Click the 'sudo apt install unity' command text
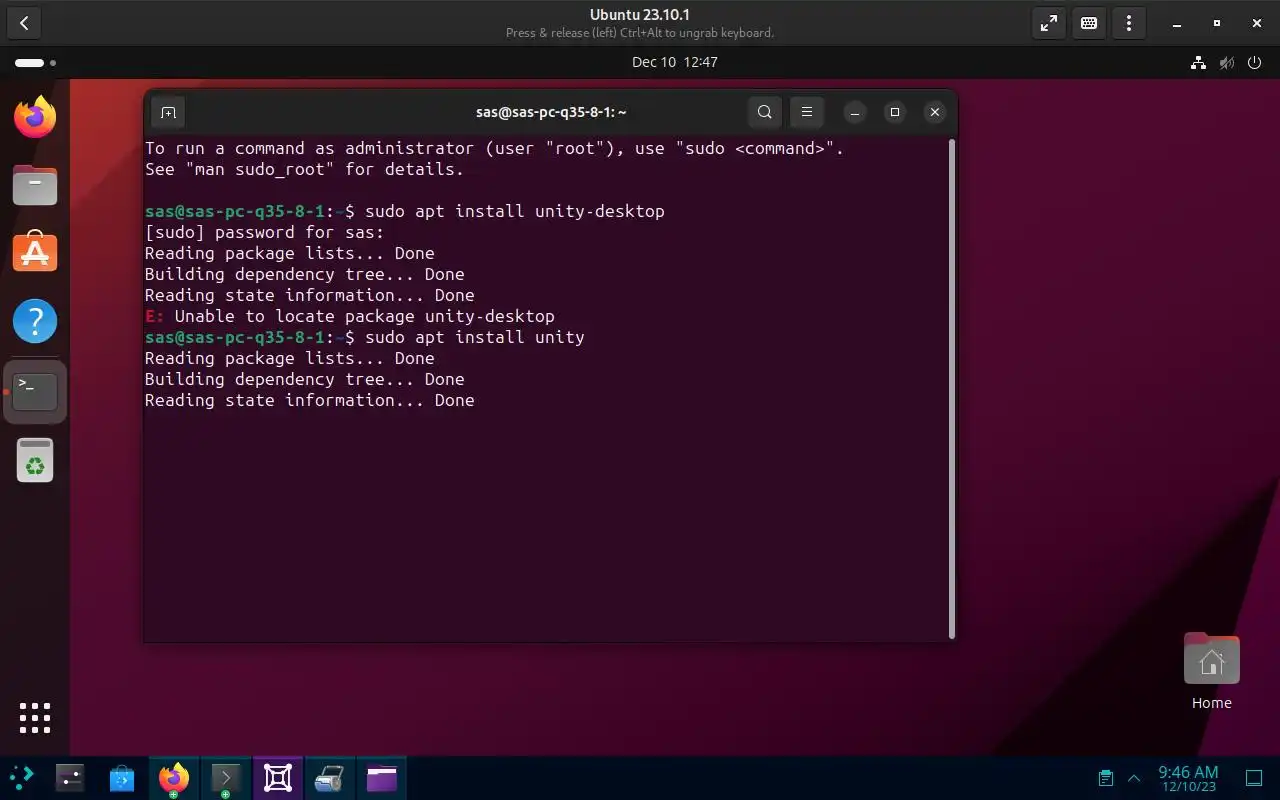Image resolution: width=1280 pixels, height=800 pixels. click(475, 337)
